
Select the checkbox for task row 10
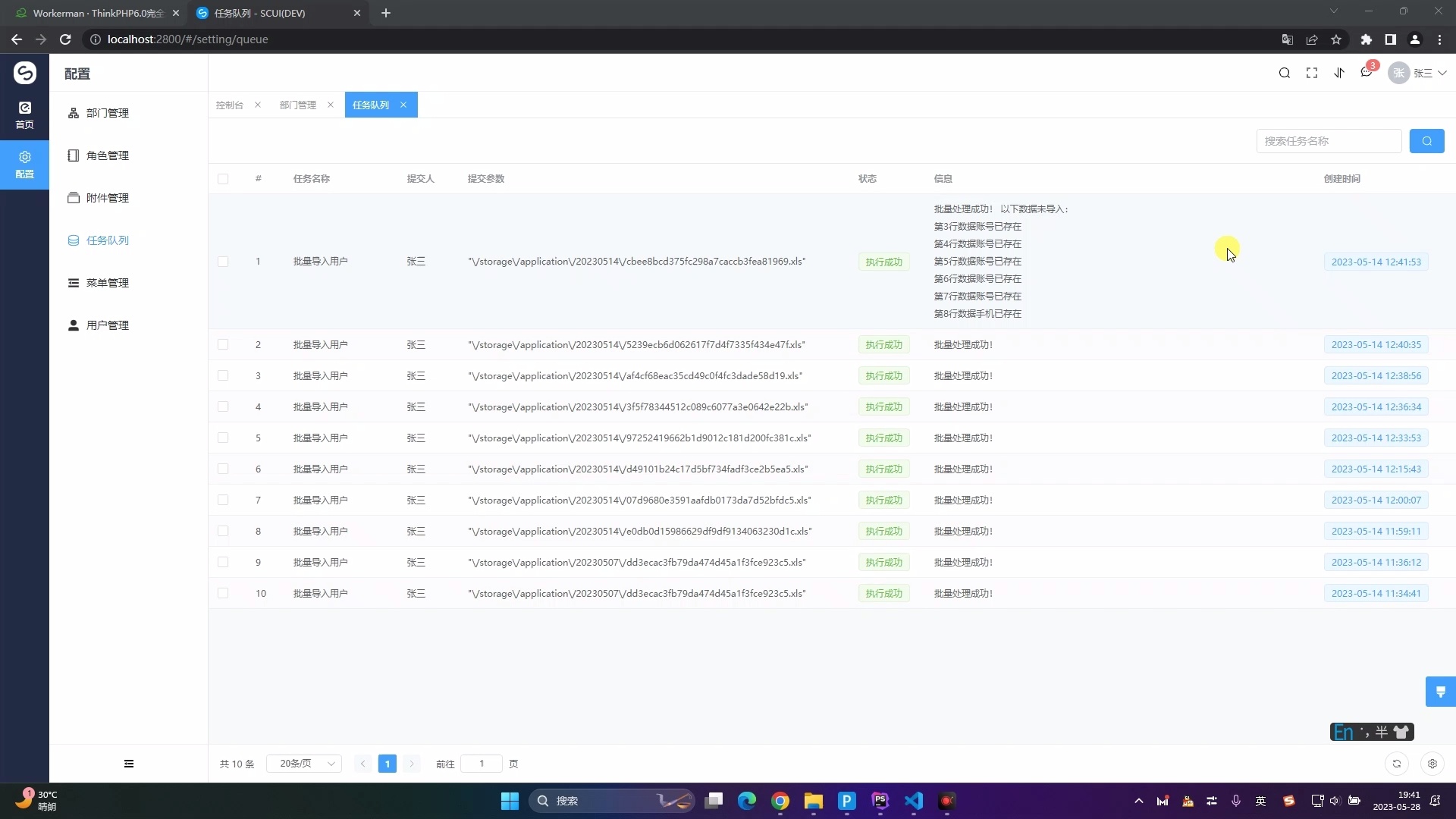click(x=223, y=593)
